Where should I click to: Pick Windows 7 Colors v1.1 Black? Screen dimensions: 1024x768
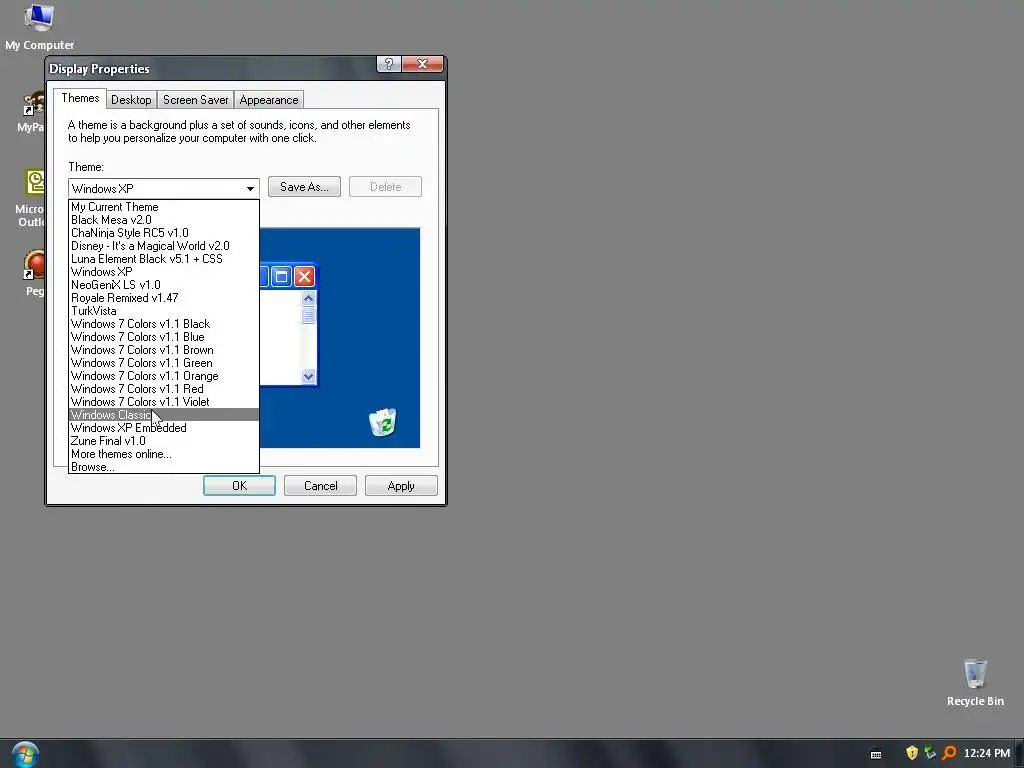click(x=164, y=324)
